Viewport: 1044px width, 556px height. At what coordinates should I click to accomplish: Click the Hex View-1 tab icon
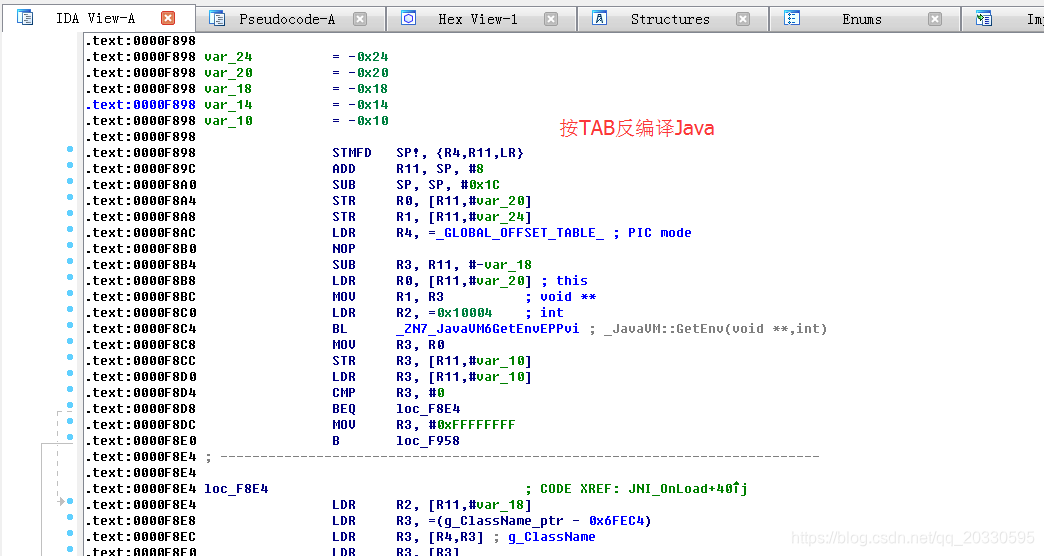click(x=408, y=18)
